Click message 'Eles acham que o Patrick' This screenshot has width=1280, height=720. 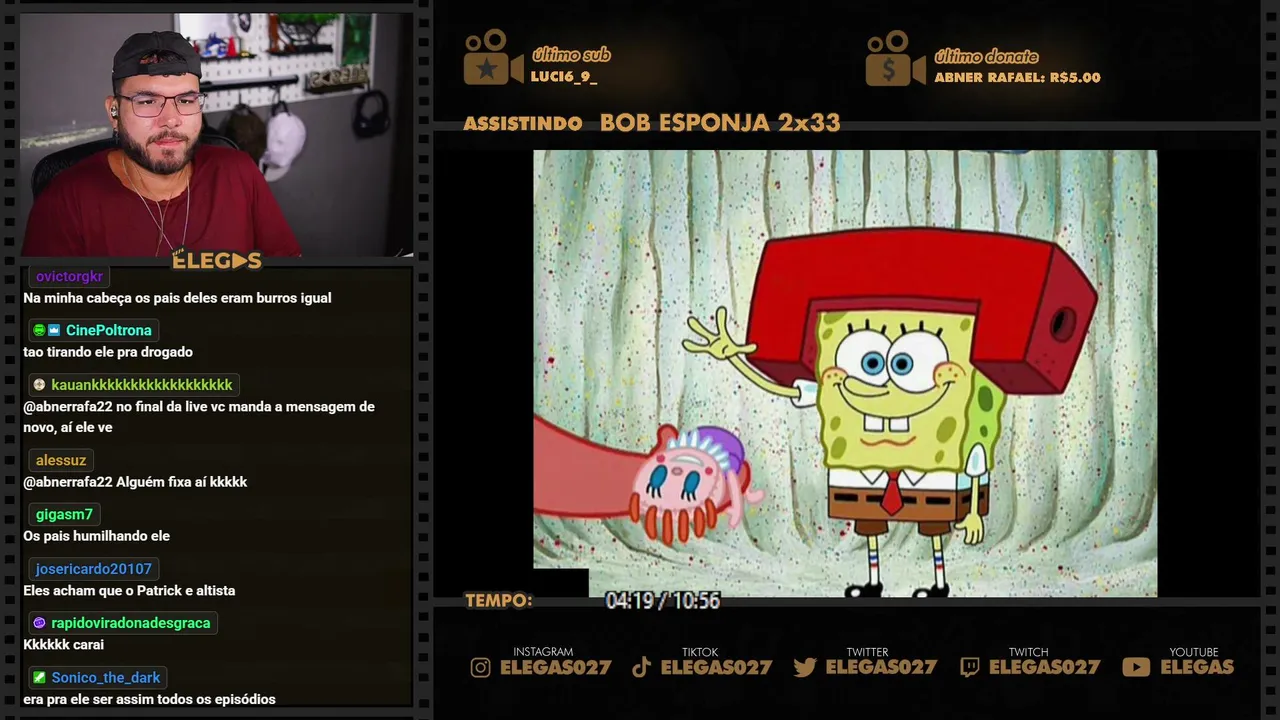(x=129, y=591)
